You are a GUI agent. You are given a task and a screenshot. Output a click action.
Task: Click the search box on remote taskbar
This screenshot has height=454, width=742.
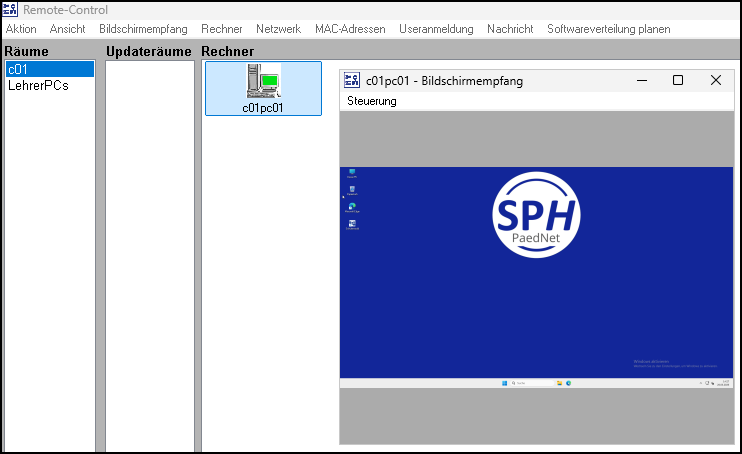[532, 383]
